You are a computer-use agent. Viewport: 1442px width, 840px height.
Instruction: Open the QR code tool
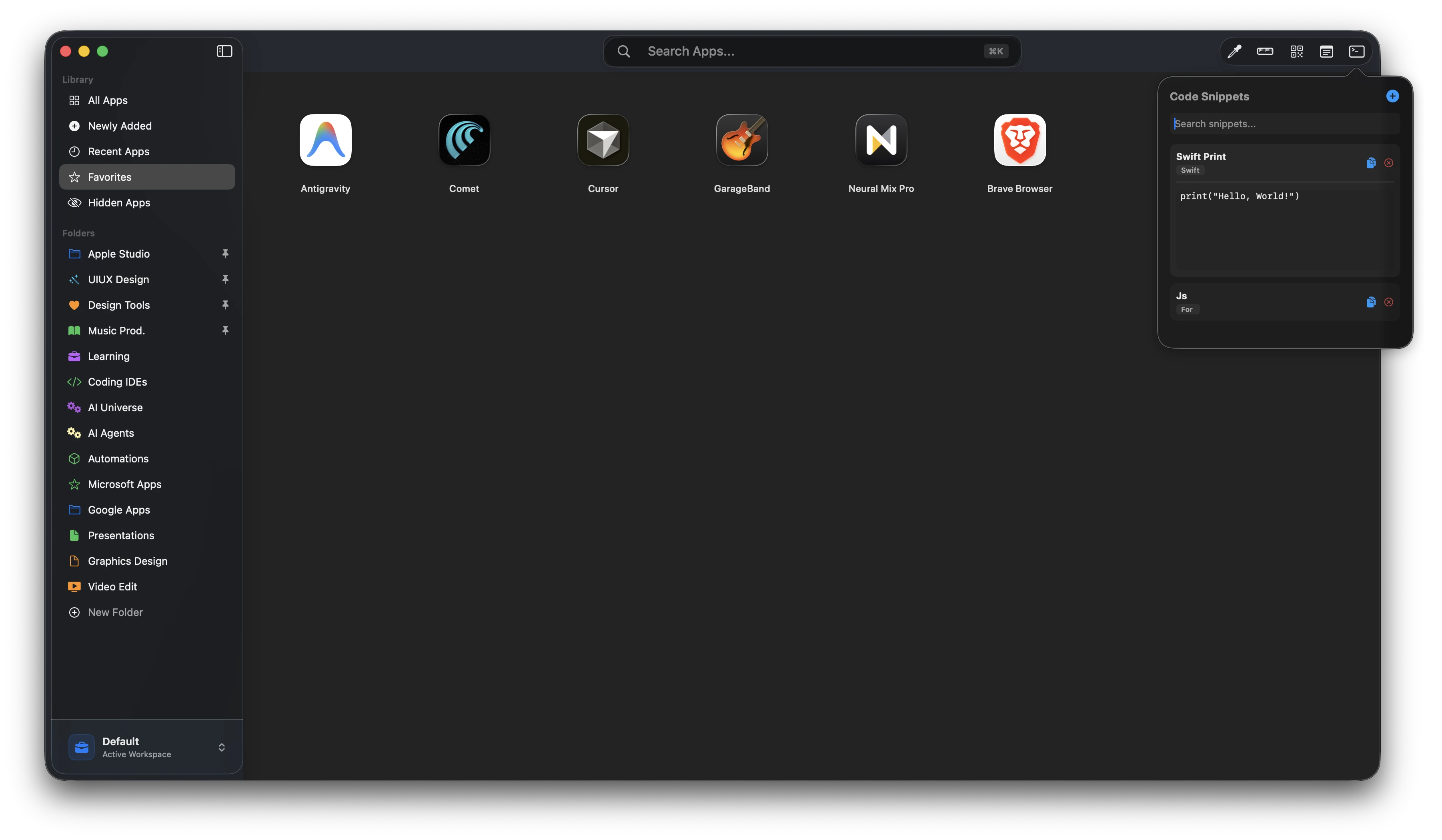tap(1296, 52)
